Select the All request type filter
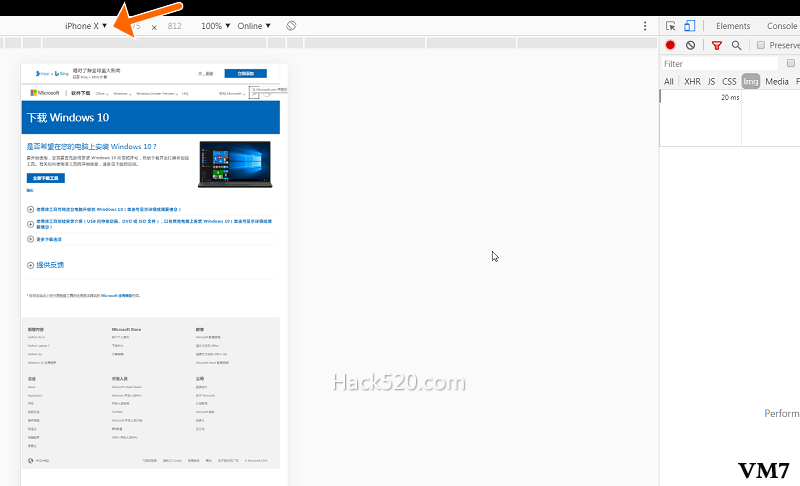This screenshot has height=486, width=800. click(x=668, y=82)
